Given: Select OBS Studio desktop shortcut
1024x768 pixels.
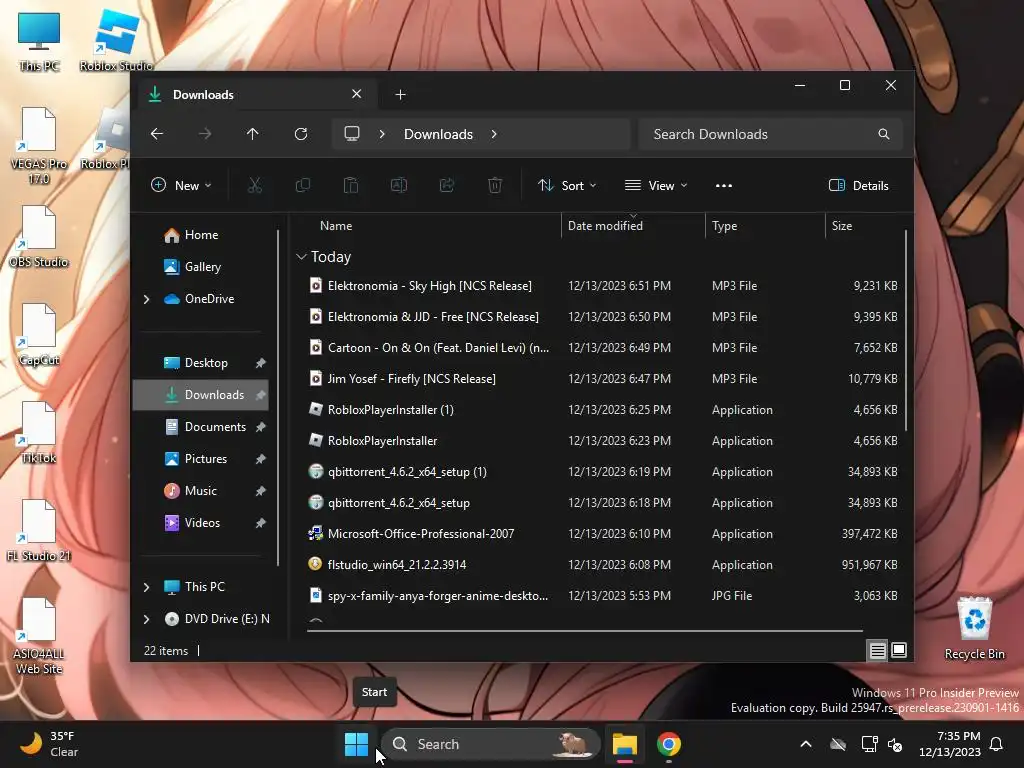Looking at the screenshot, I should pos(39,236).
